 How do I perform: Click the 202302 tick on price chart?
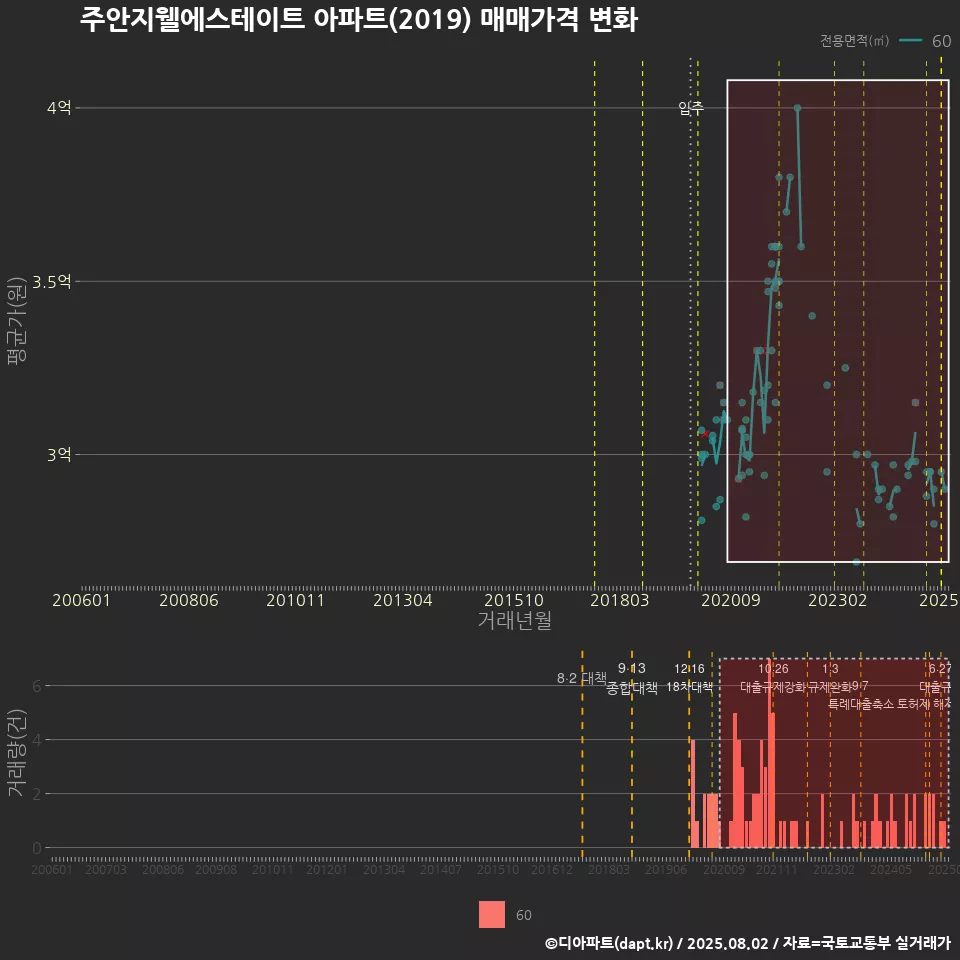[838, 600]
